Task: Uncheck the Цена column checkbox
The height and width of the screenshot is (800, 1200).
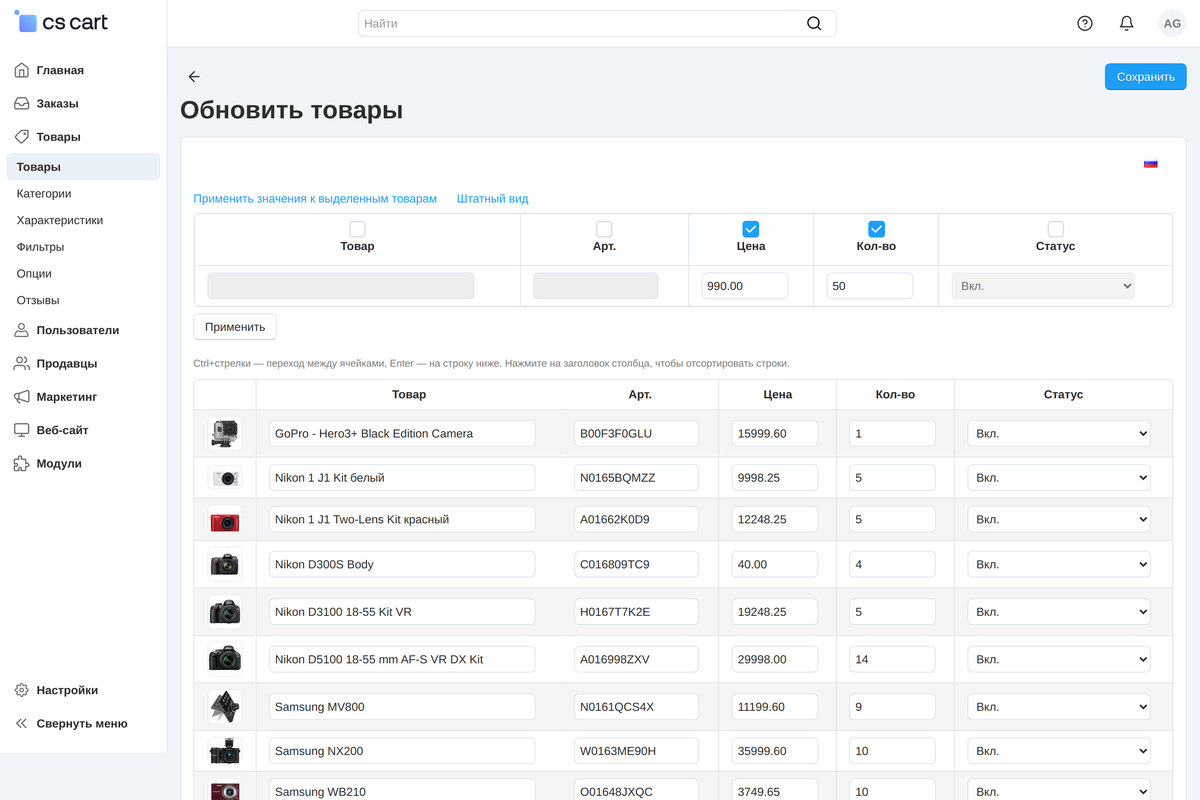Action: click(751, 229)
